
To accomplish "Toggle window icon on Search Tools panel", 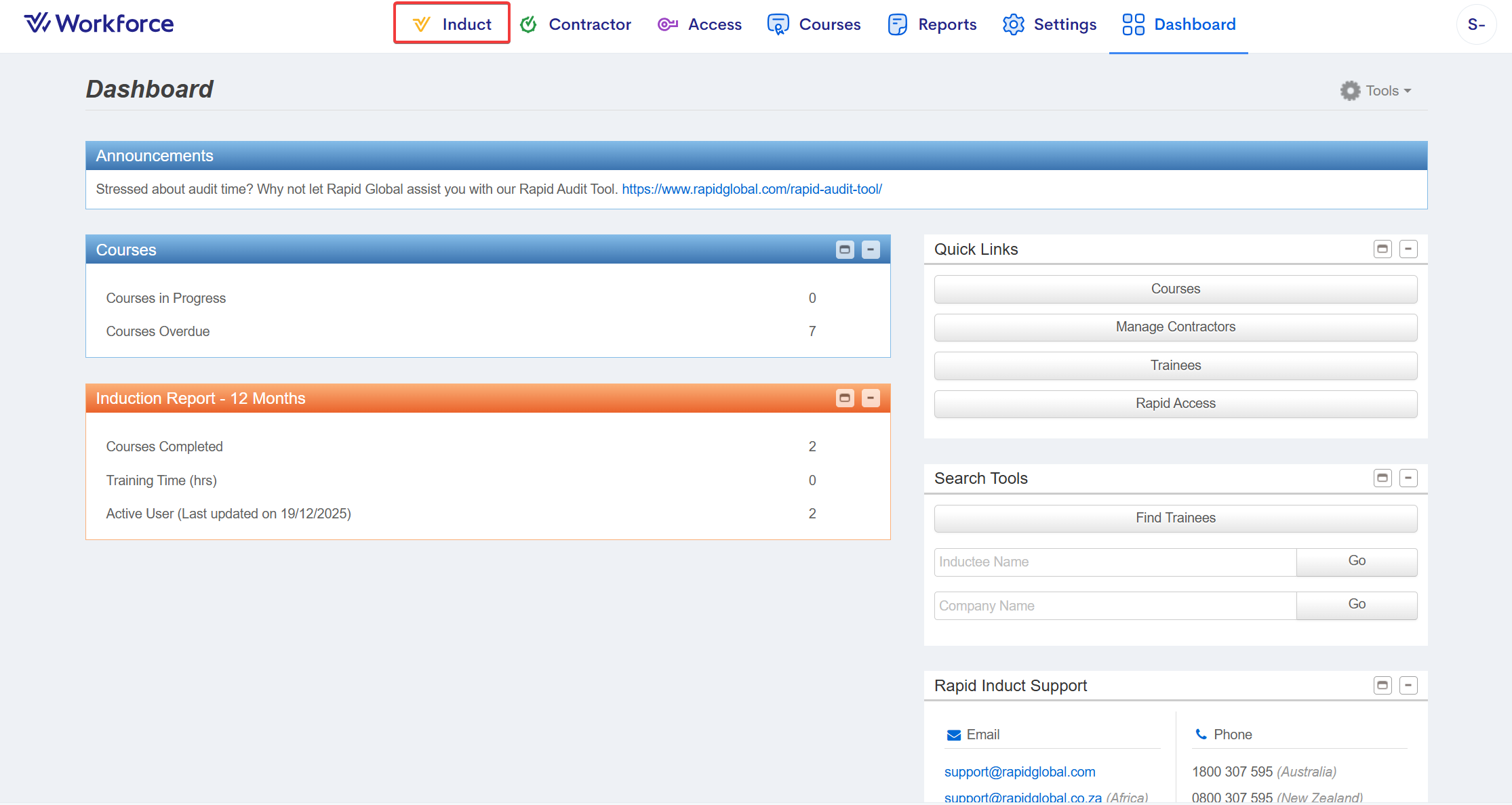I will pos(1382,478).
